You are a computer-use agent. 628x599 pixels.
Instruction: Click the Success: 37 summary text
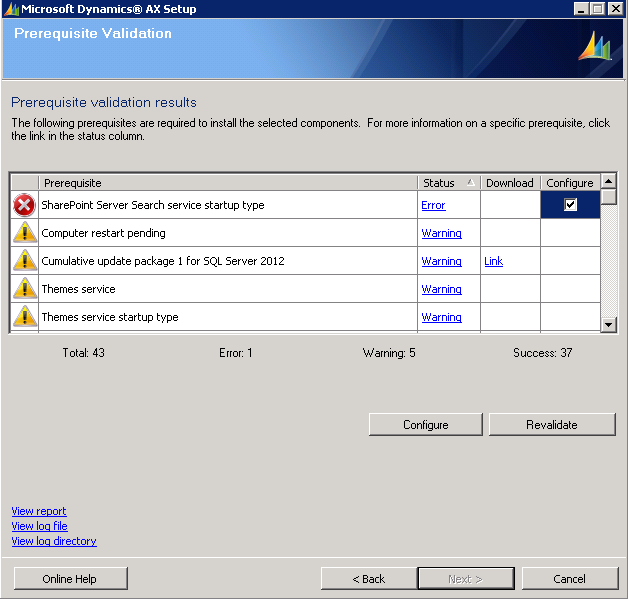click(542, 353)
